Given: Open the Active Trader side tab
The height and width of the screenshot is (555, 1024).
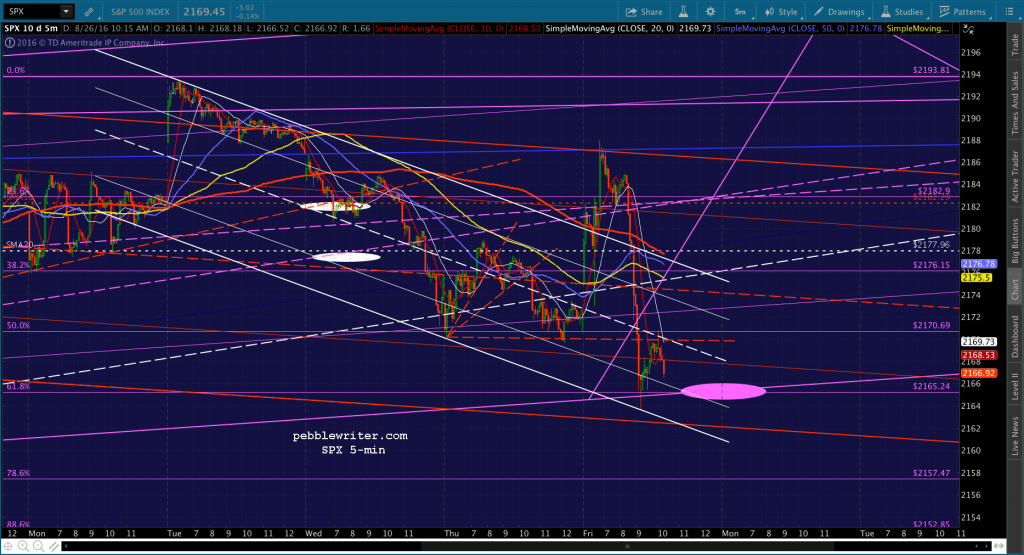Looking at the screenshot, I should pyautogui.click(x=1015, y=176).
